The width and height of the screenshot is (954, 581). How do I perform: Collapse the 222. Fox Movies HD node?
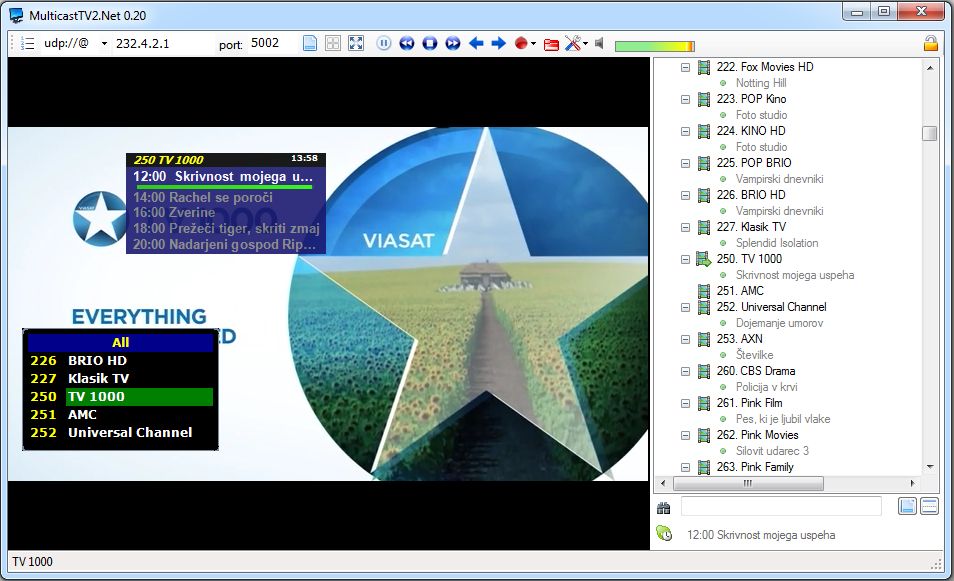685,68
